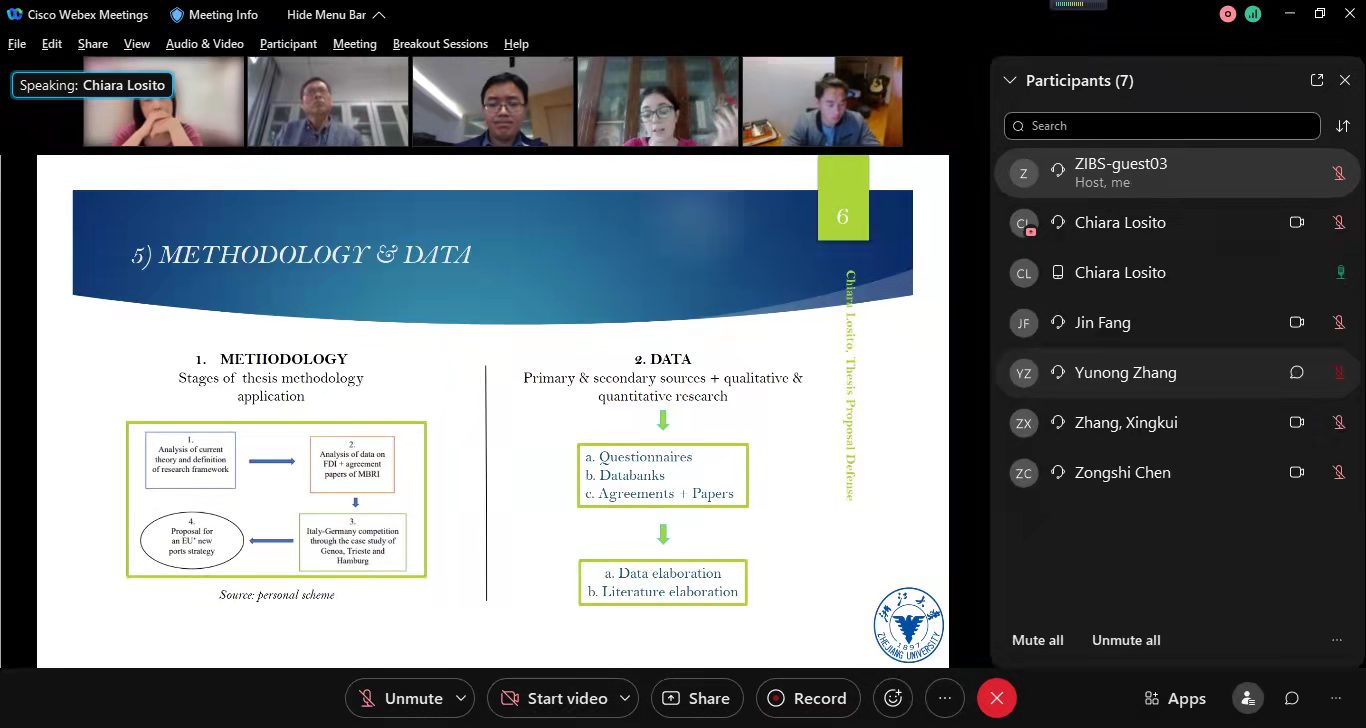Pop out the Participants panel

pos(1317,80)
